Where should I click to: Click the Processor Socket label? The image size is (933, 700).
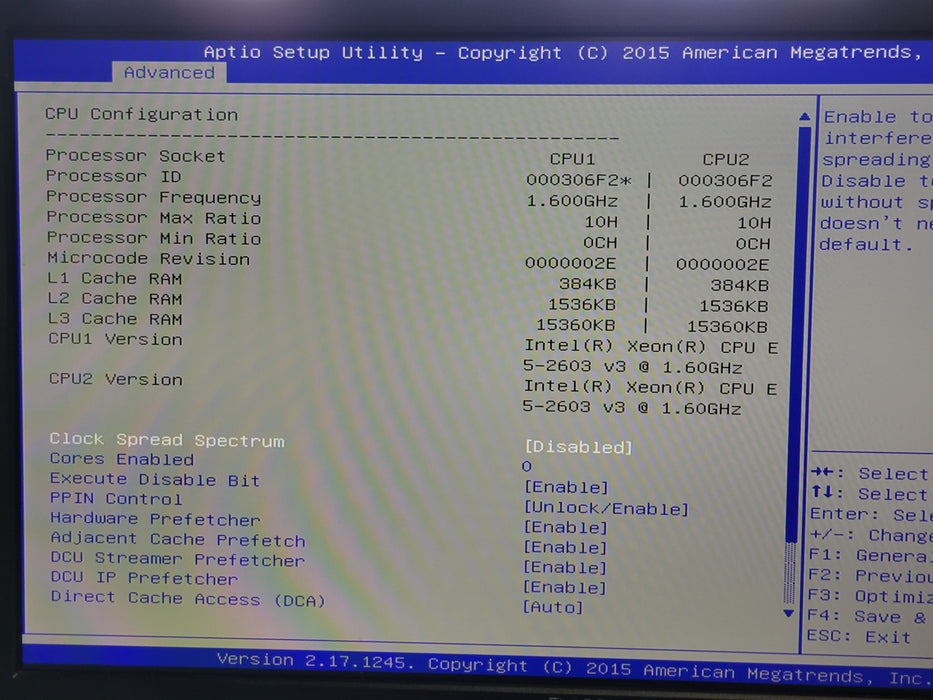click(x=136, y=156)
